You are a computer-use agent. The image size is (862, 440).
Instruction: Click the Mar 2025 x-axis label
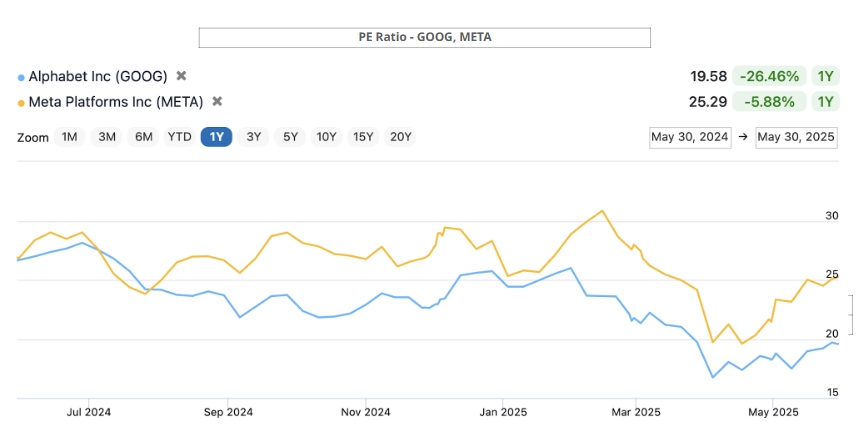tap(636, 412)
